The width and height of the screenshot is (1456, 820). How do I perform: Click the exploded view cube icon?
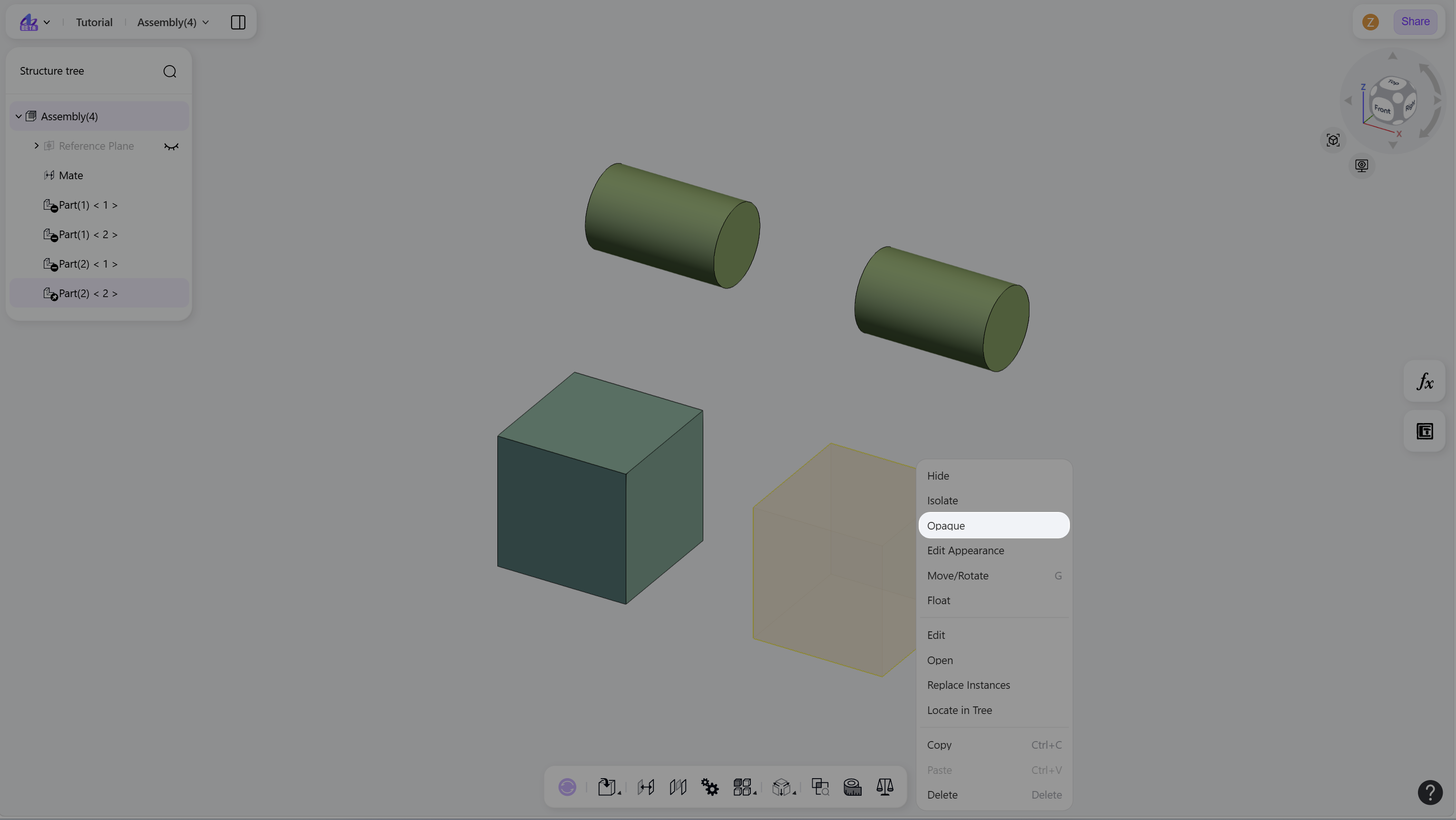click(x=781, y=787)
